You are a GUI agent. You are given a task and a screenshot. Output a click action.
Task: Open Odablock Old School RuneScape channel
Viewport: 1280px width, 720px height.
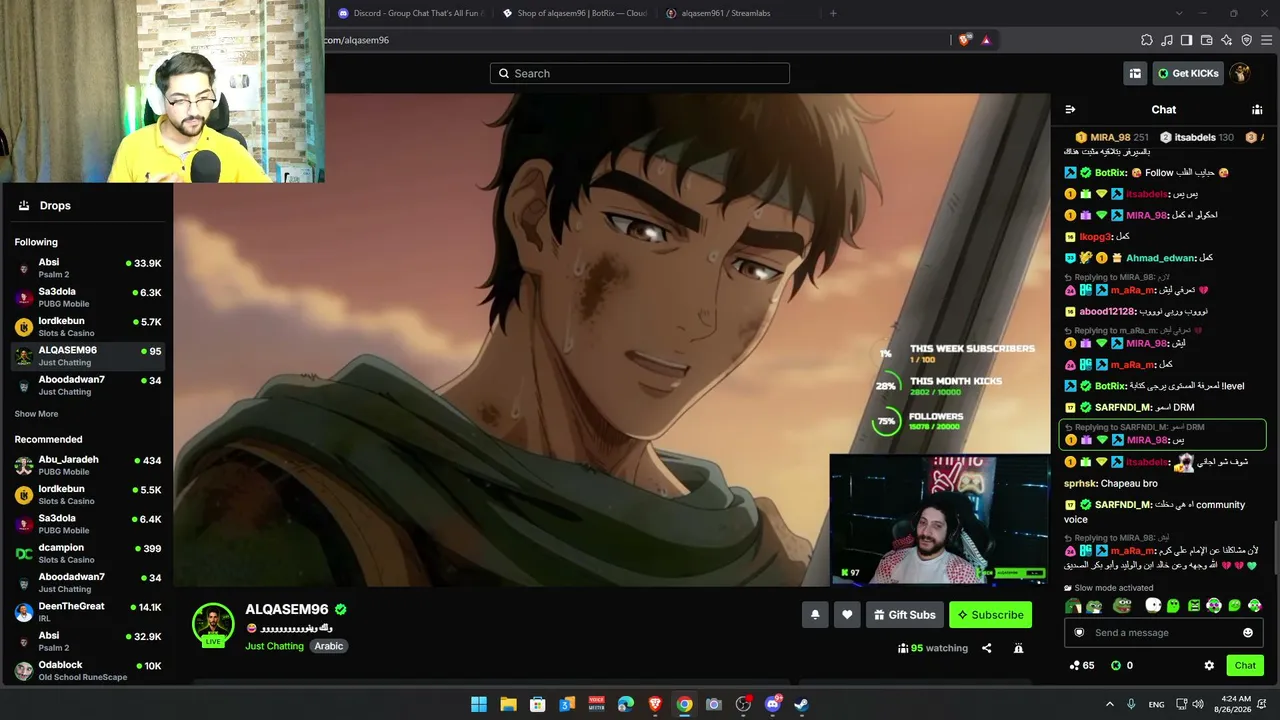click(88, 670)
